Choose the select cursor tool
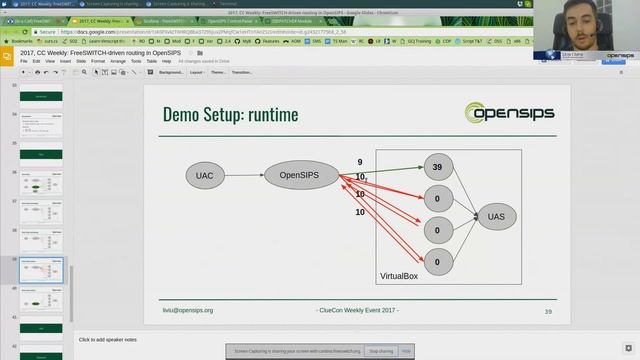Viewport: 640px width, 360px height. pyautogui.click(x=96, y=72)
